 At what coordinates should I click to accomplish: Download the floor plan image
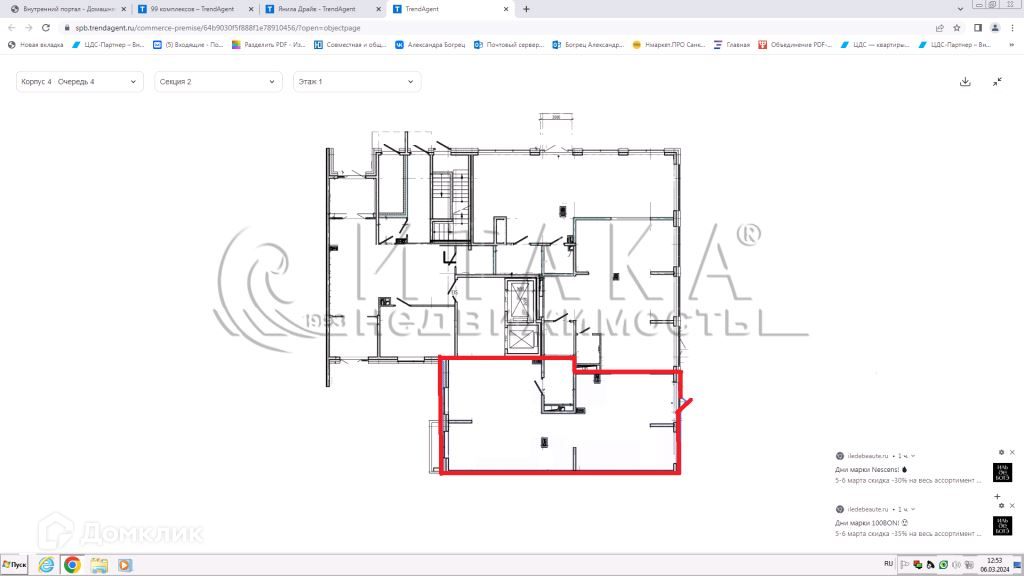point(965,82)
